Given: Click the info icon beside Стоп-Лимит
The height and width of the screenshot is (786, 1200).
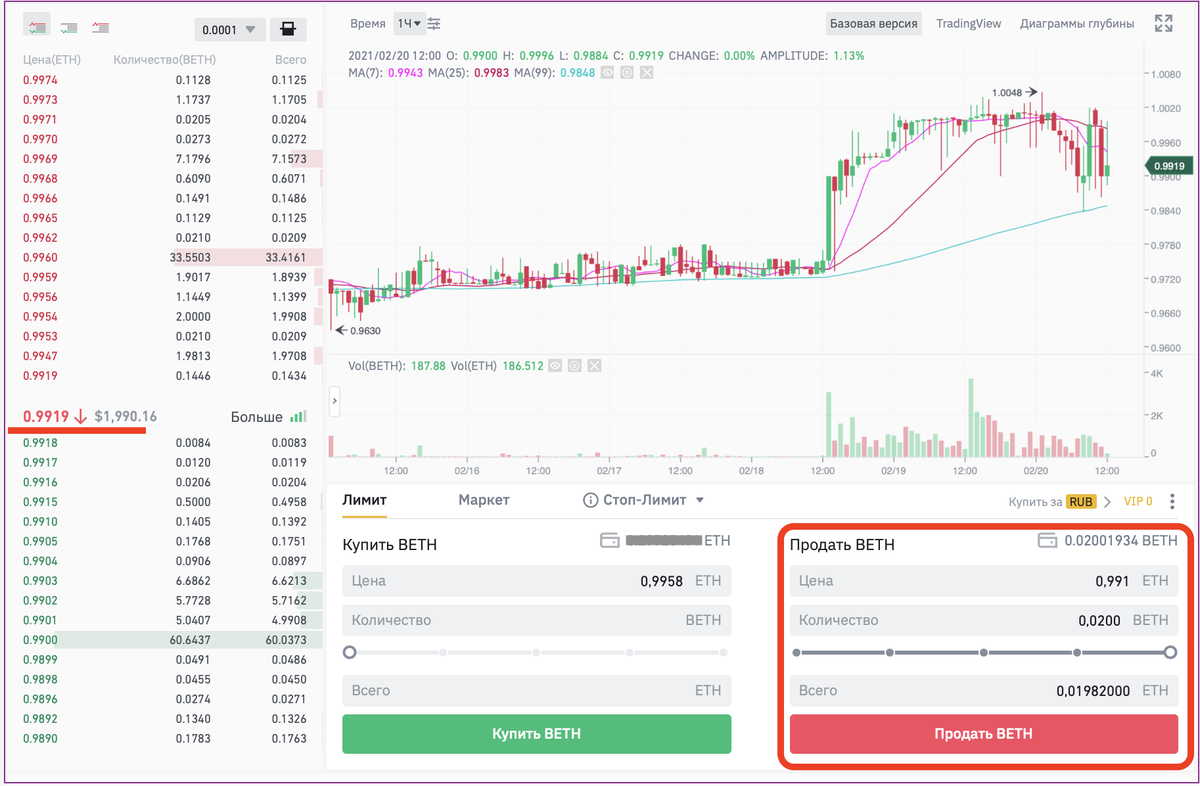Looking at the screenshot, I should [590, 500].
